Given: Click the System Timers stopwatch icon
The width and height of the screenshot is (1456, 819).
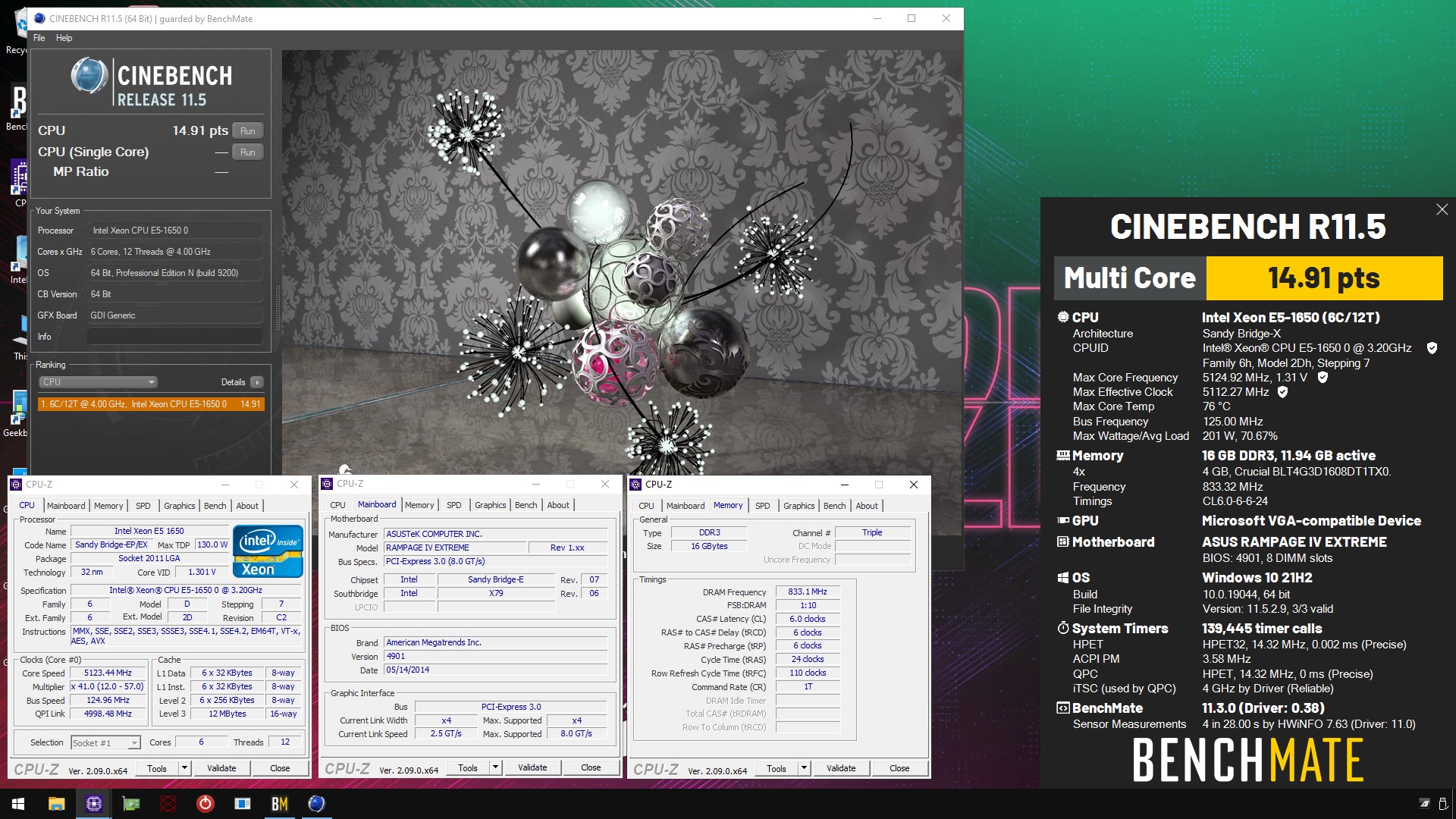Looking at the screenshot, I should tap(1063, 629).
